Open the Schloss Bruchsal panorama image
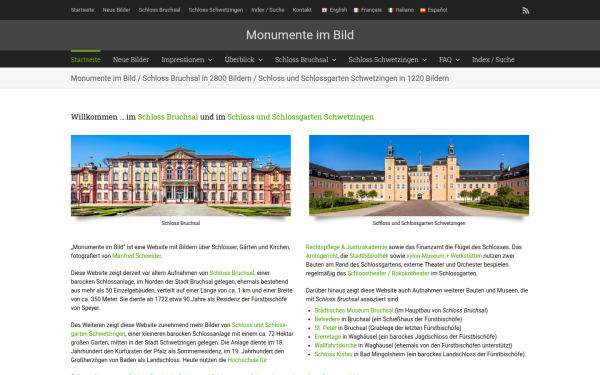 click(x=181, y=176)
